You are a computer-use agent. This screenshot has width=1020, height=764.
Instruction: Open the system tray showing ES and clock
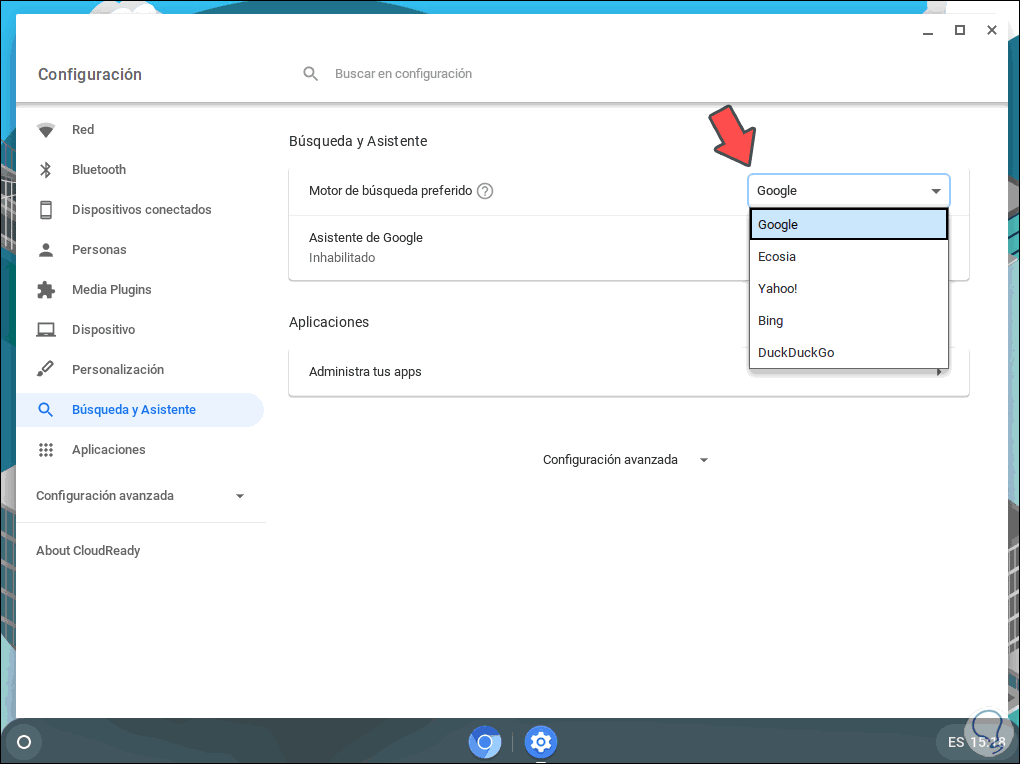(x=976, y=742)
